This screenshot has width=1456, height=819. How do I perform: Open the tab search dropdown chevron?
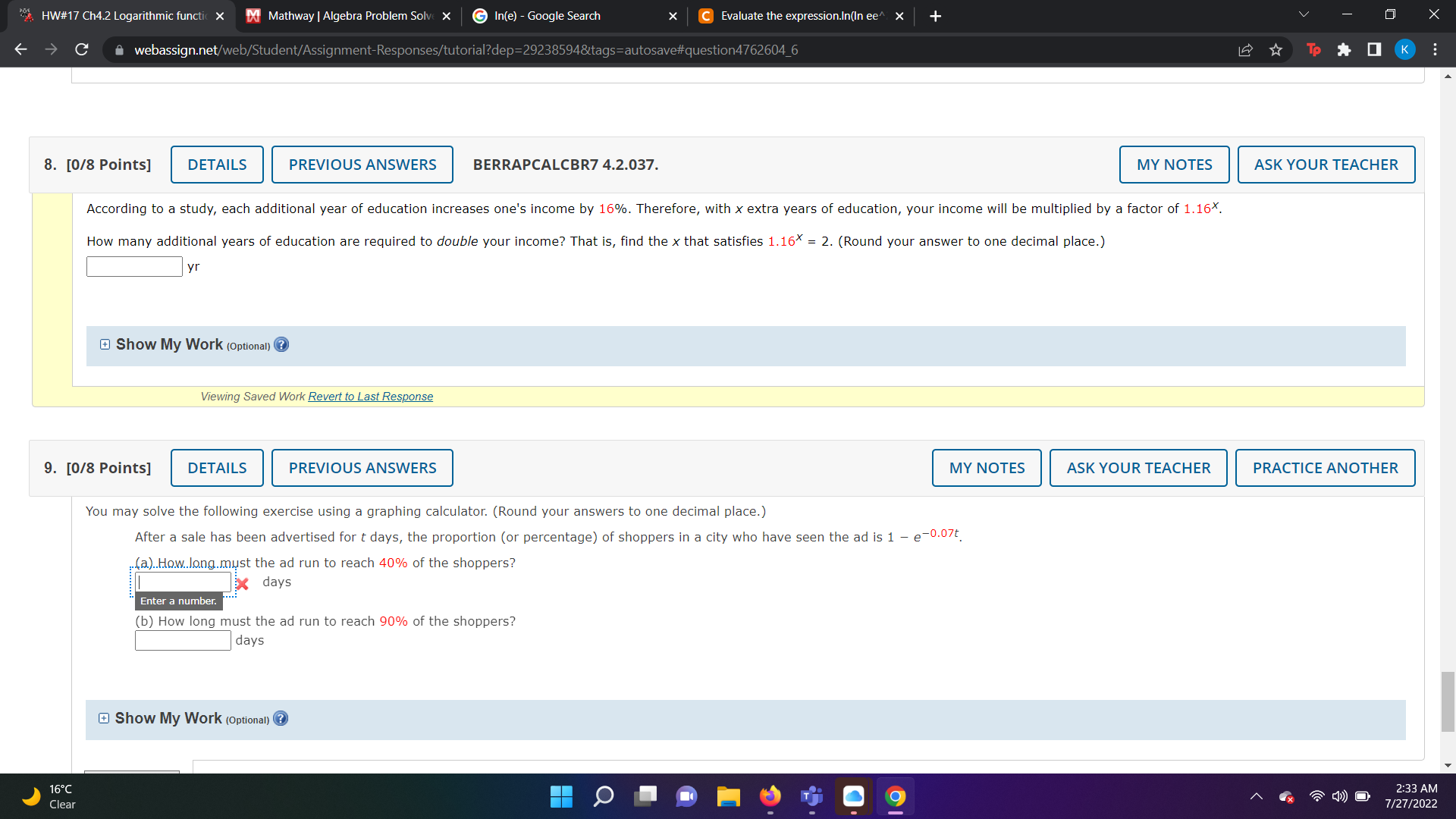(x=1304, y=15)
